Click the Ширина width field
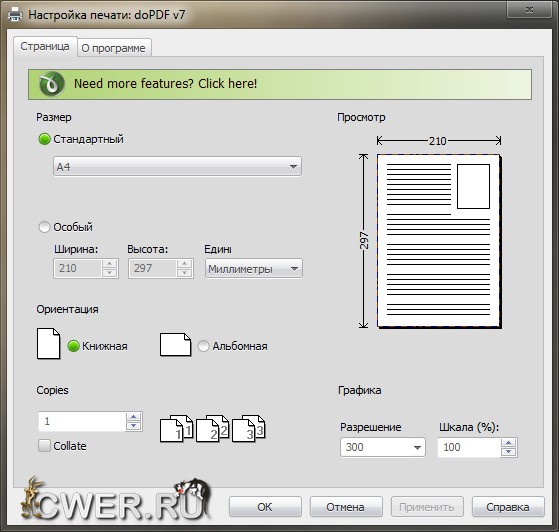 click(77, 268)
